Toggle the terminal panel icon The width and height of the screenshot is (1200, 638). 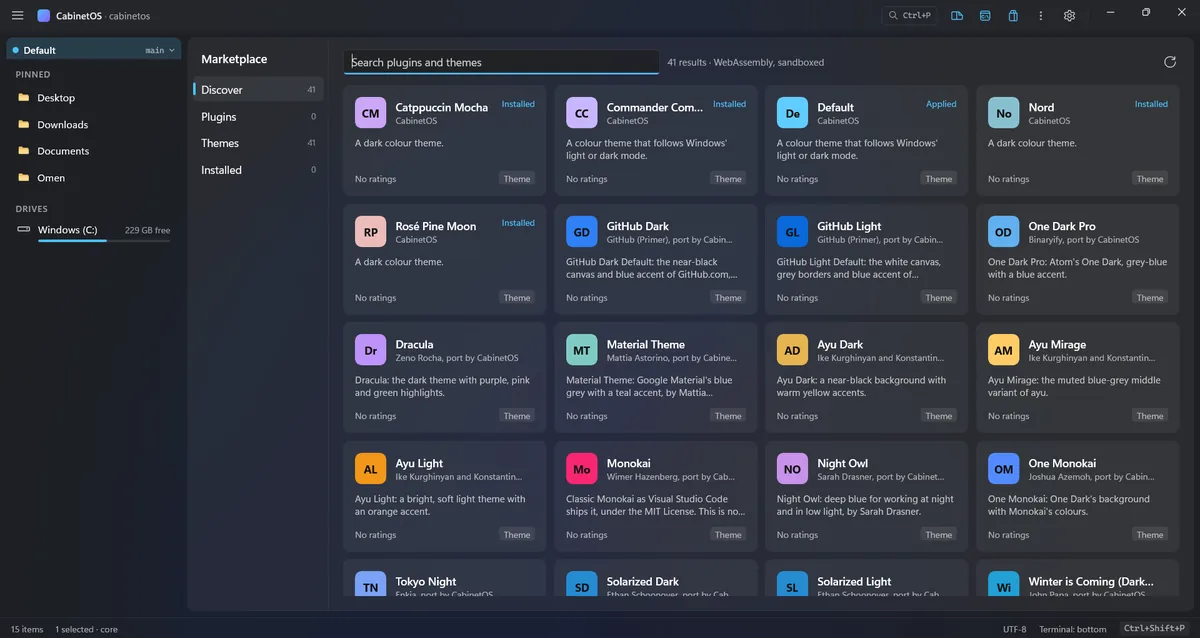click(985, 15)
